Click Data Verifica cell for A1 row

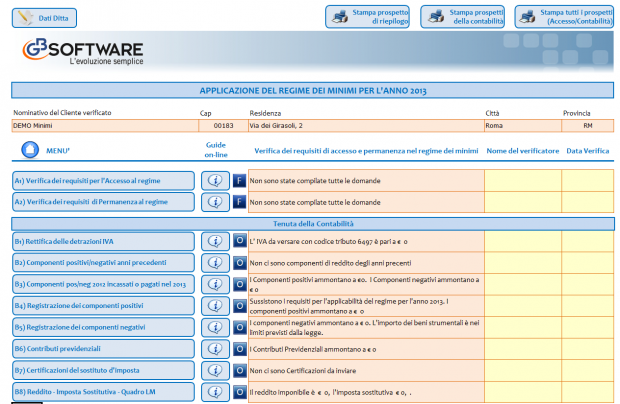pyautogui.click(x=588, y=181)
